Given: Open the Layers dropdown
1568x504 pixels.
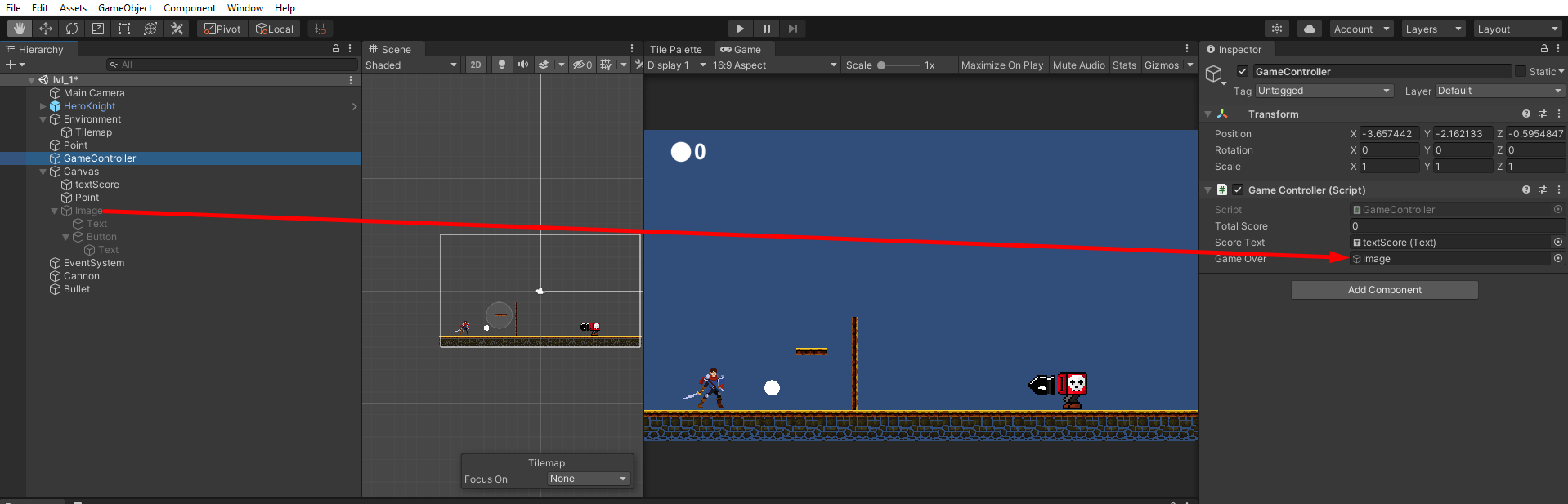Looking at the screenshot, I should [x=1433, y=29].
